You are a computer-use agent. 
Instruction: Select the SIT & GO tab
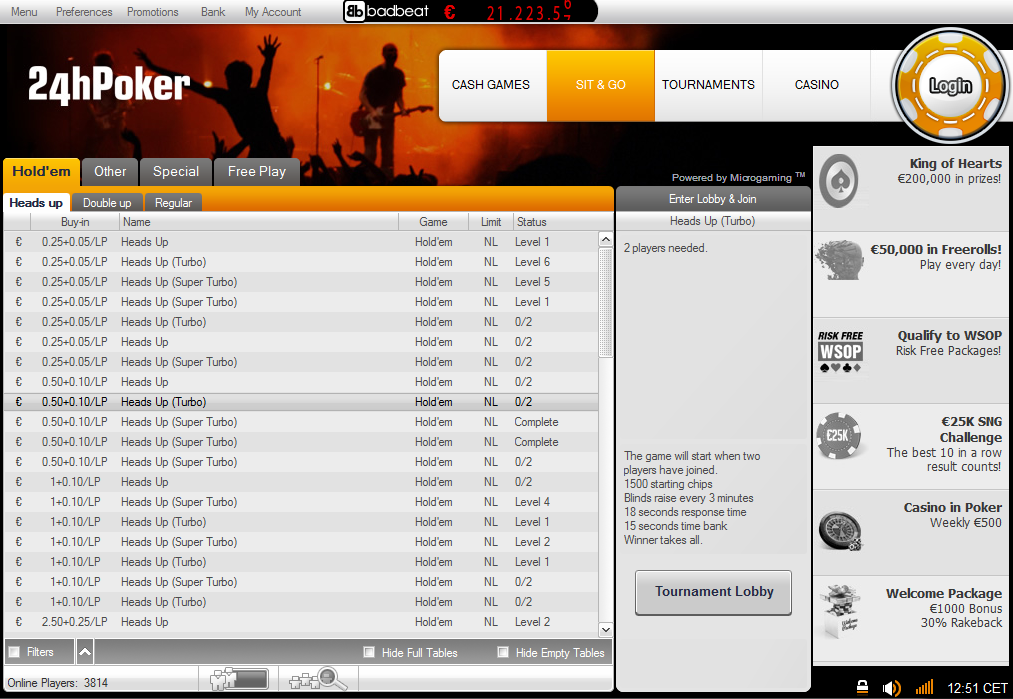click(601, 85)
